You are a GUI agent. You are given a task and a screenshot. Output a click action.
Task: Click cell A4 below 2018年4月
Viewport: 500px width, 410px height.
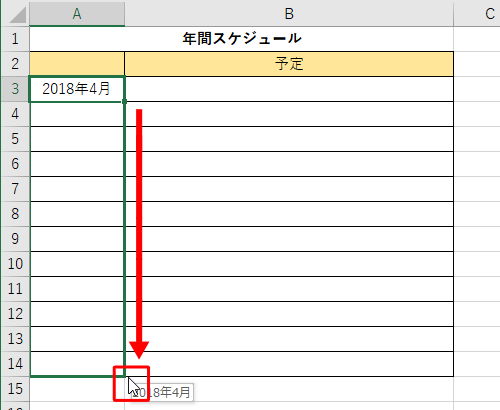77,114
